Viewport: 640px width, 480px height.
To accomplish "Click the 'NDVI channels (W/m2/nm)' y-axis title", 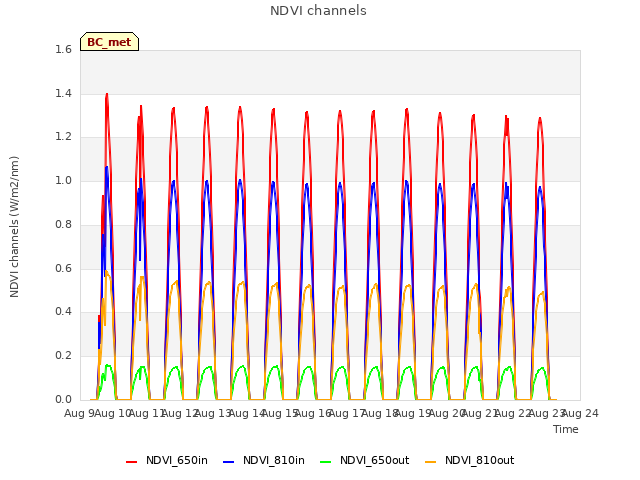I will (14, 227).
